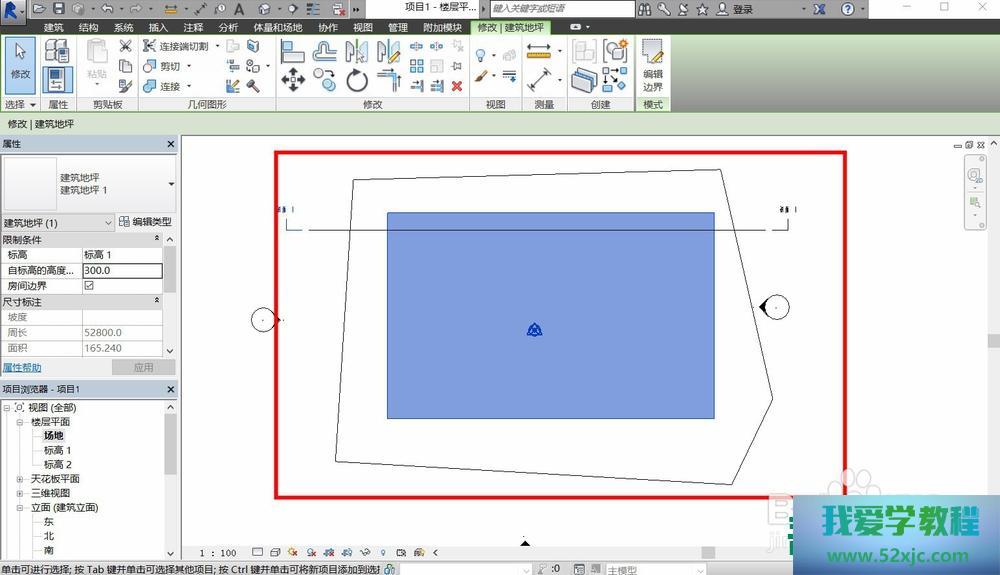1000x575 pixels.
Task: Click the height offset field showing 300.0
Action: [x=121, y=270]
